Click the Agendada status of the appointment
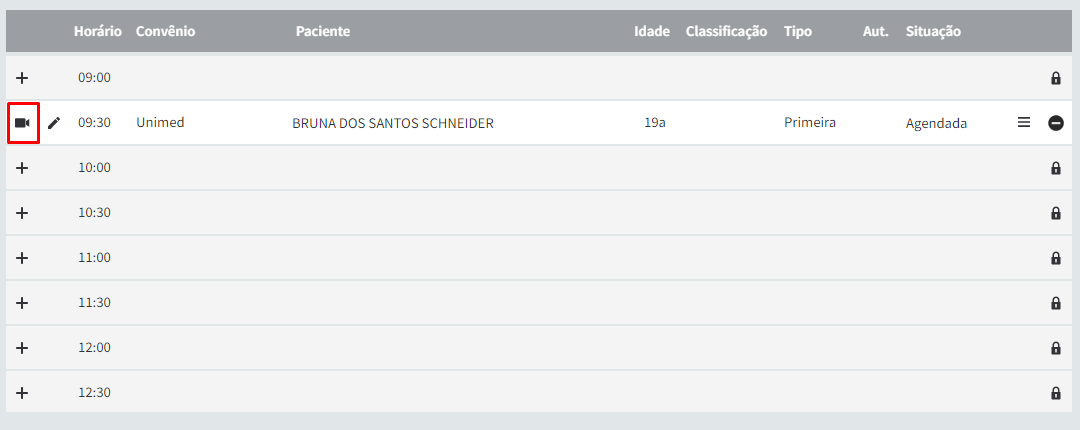 936,124
